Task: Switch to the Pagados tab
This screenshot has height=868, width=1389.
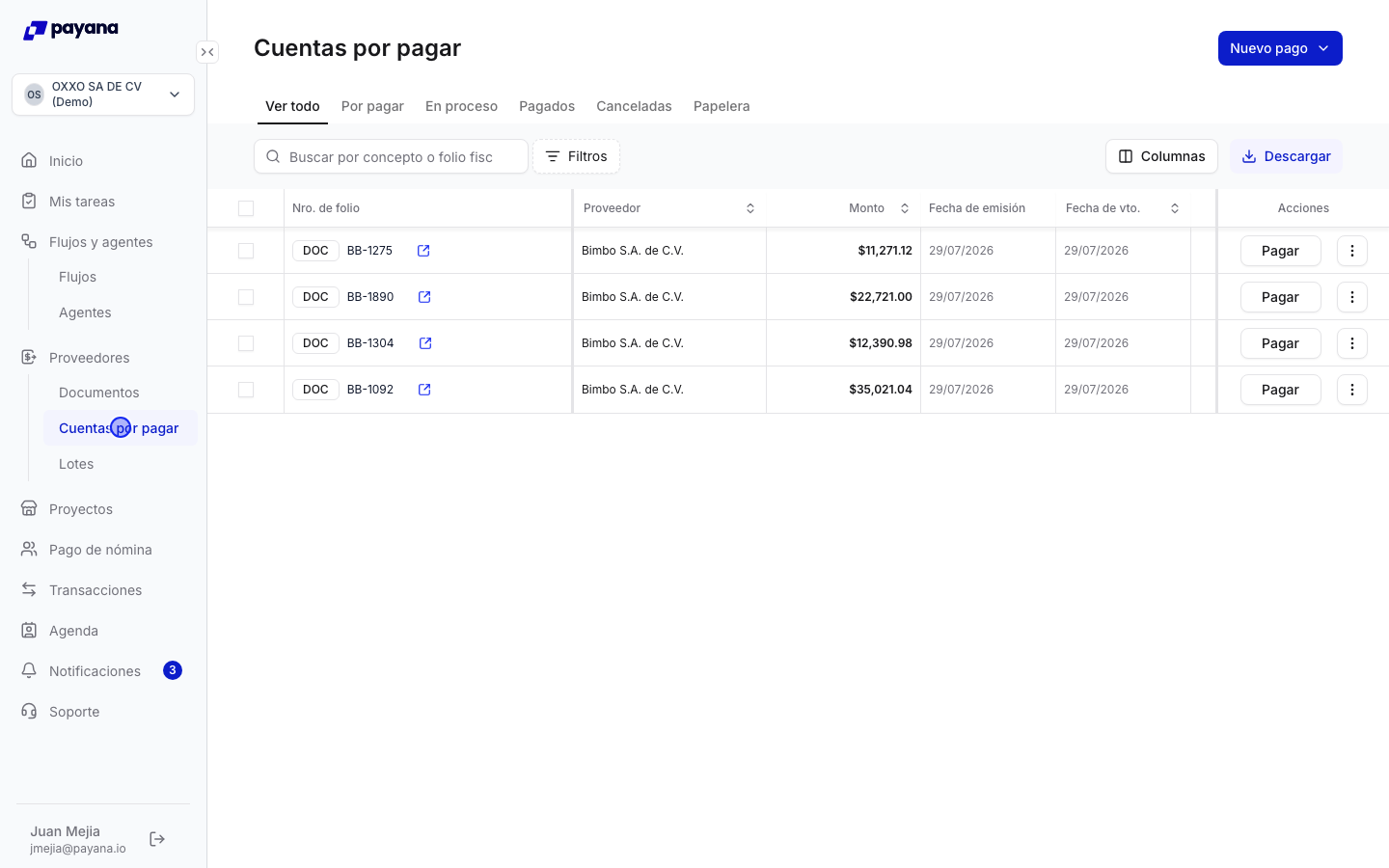Action: point(547,106)
